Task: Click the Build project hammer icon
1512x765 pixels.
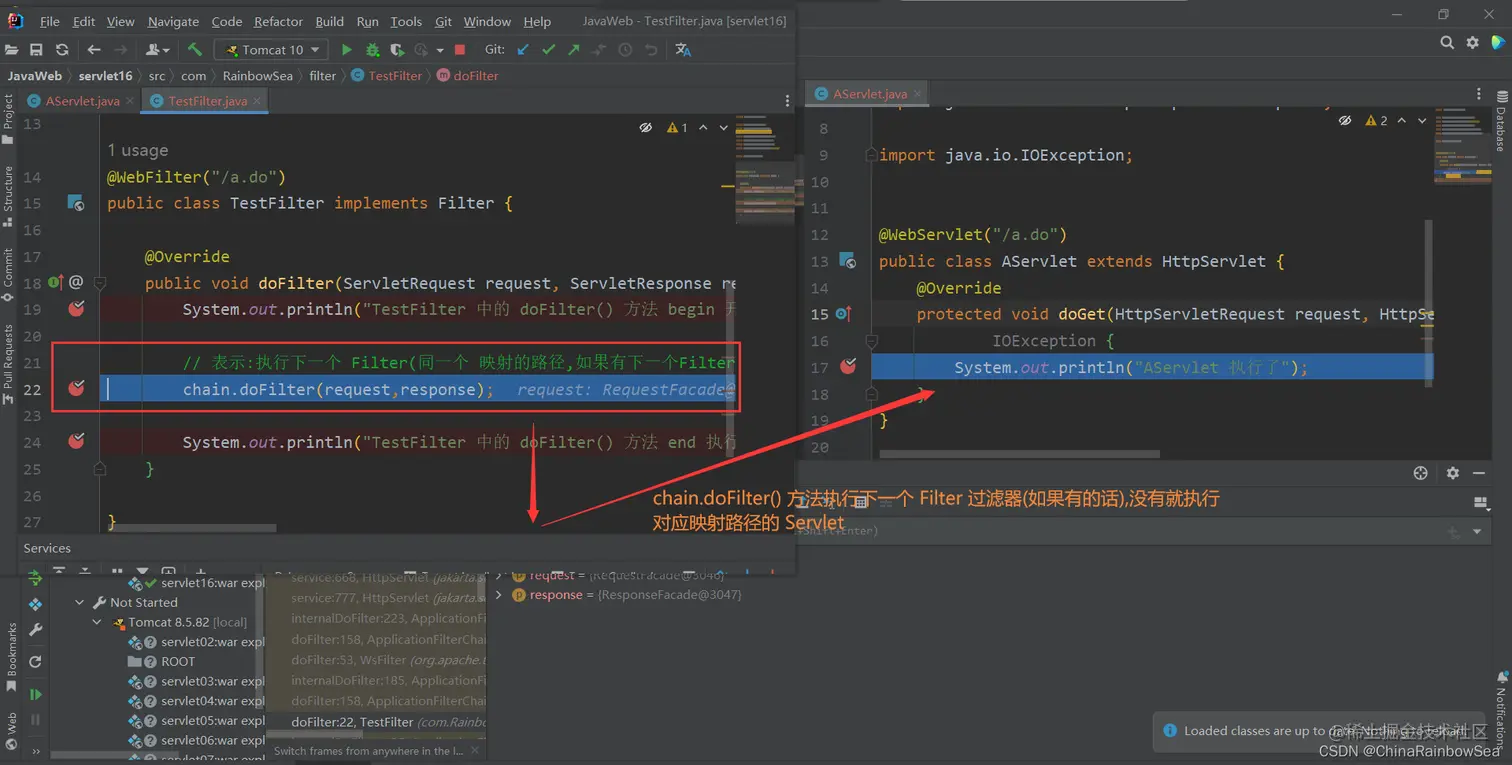Action: pyautogui.click(x=195, y=49)
